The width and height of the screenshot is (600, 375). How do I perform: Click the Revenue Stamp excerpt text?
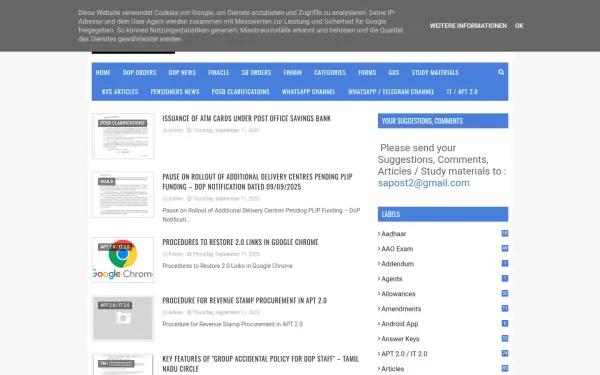232,324
